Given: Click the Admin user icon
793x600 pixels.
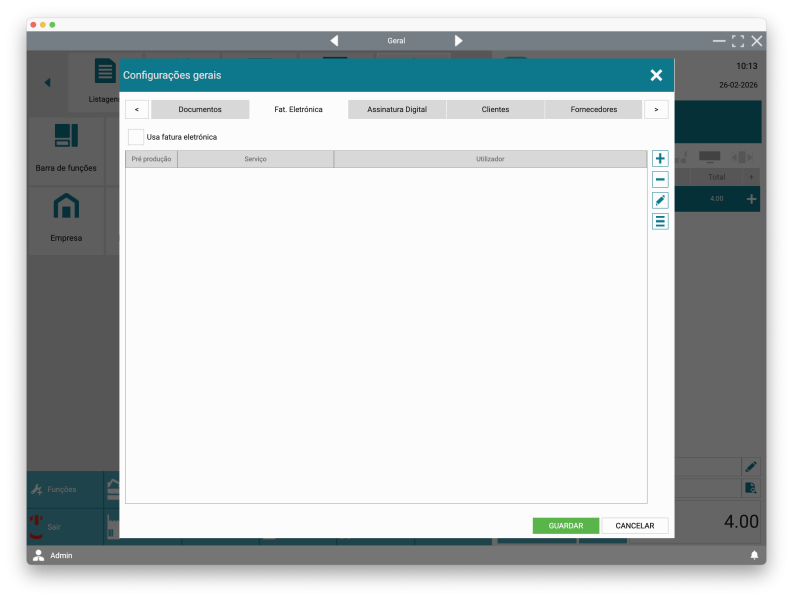Looking at the screenshot, I should (38, 555).
